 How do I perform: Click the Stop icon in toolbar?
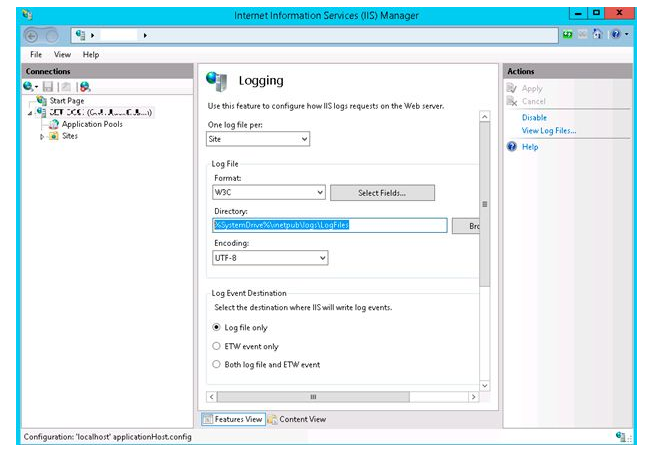pos(583,34)
